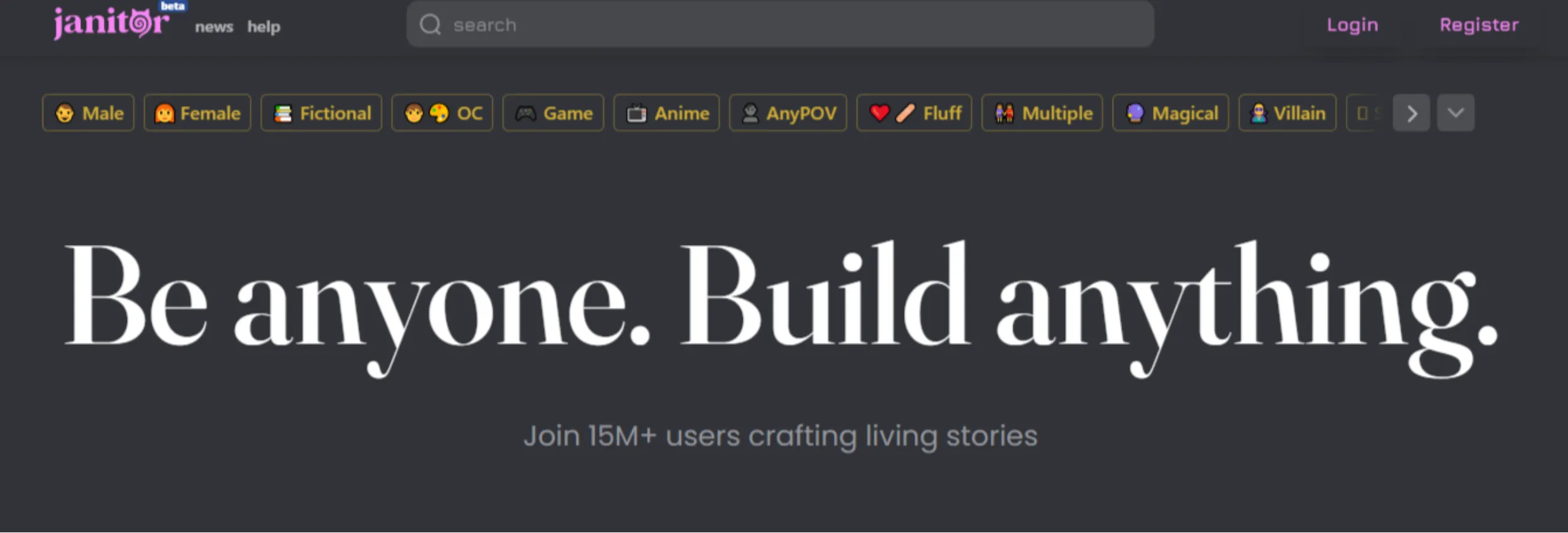Viewport: 1568px width, 533px height.
Task: Select the Fictional tag
Action: coord(321,113)
